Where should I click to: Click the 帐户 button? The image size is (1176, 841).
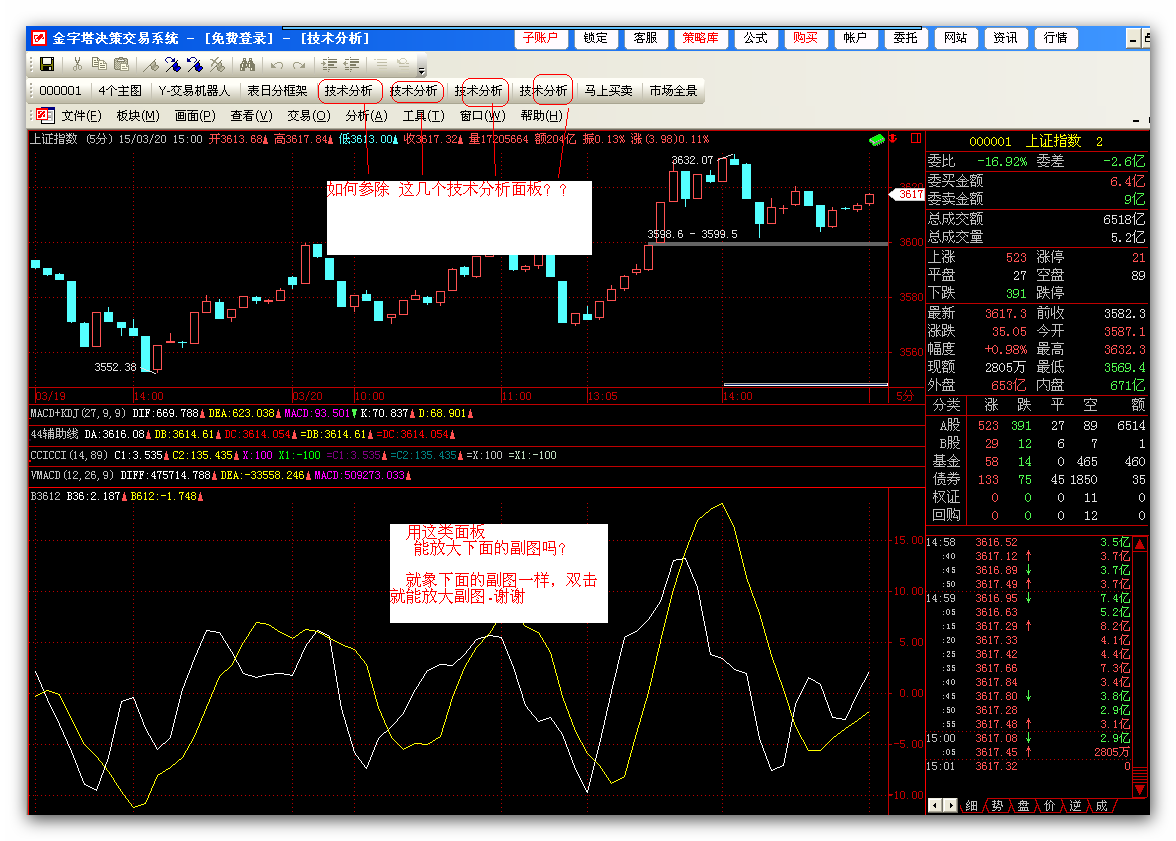tap(856, 38)
